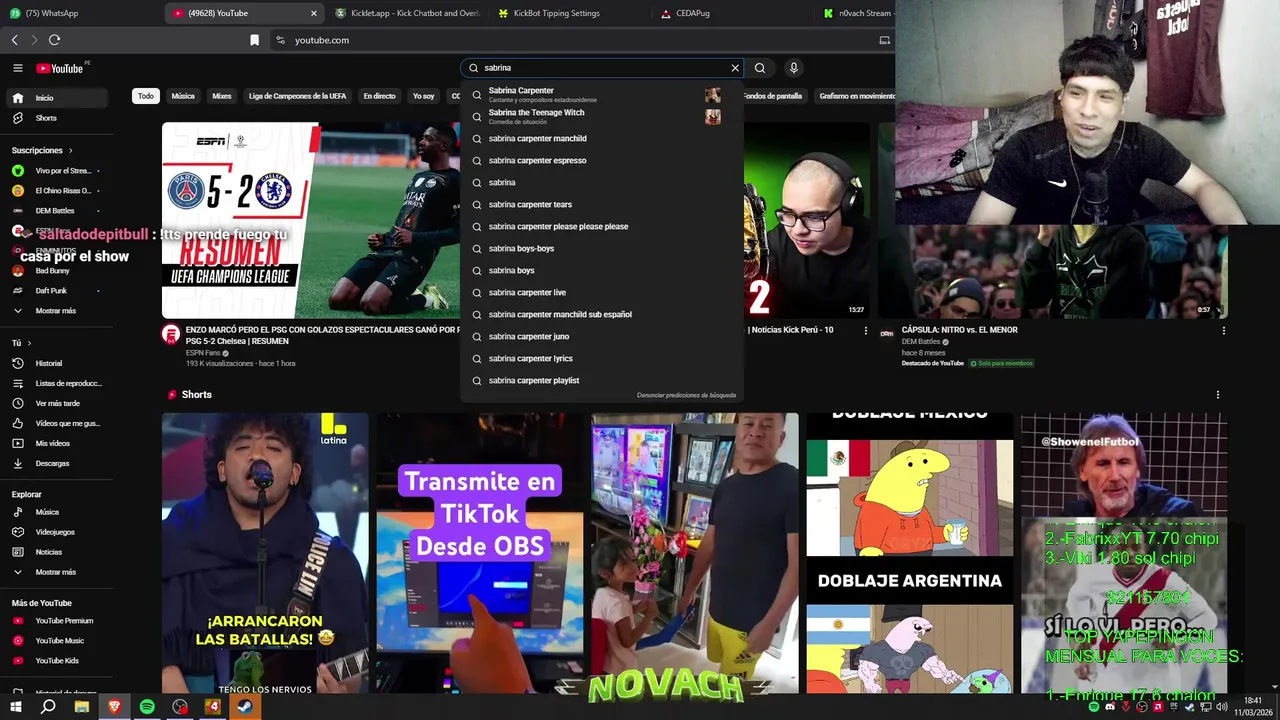This screenshot has height=720, width=1280.
Task: Click the search box containing sabrina
Action: (x=600, y=68)
